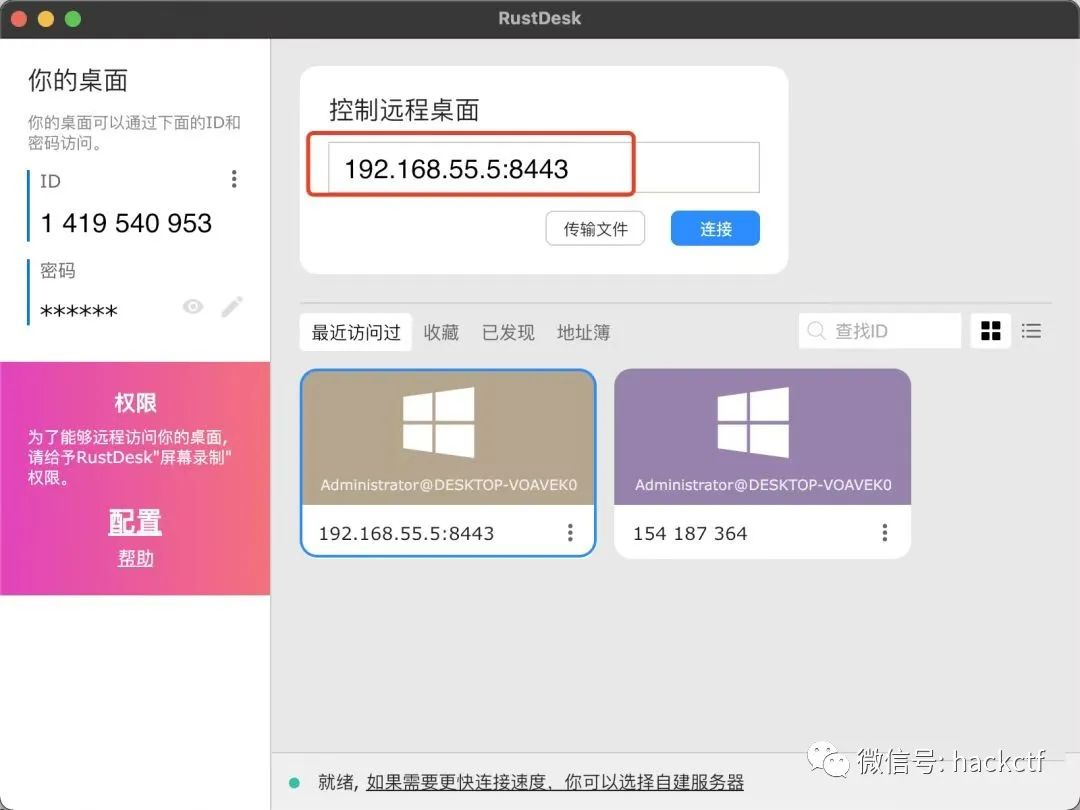Click the 传输文件 button

coord(595,229)
